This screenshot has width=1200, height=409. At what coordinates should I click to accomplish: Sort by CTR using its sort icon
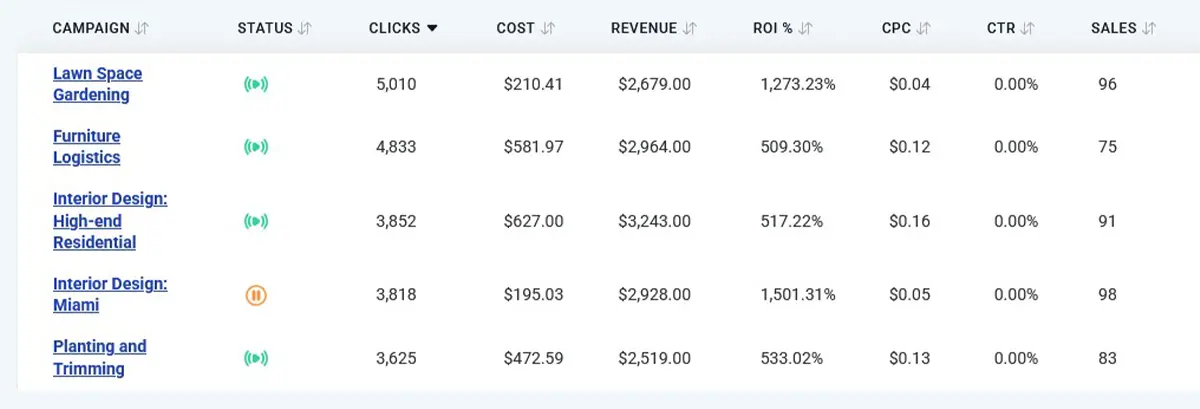coord(1027,28)
